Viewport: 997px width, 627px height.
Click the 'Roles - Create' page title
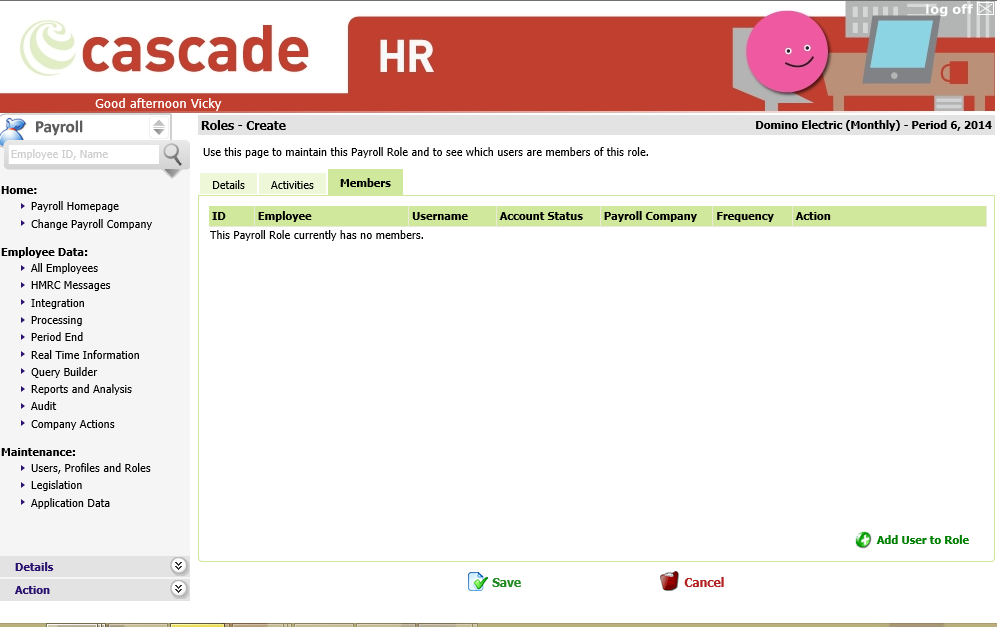click(x=244, y=126)
